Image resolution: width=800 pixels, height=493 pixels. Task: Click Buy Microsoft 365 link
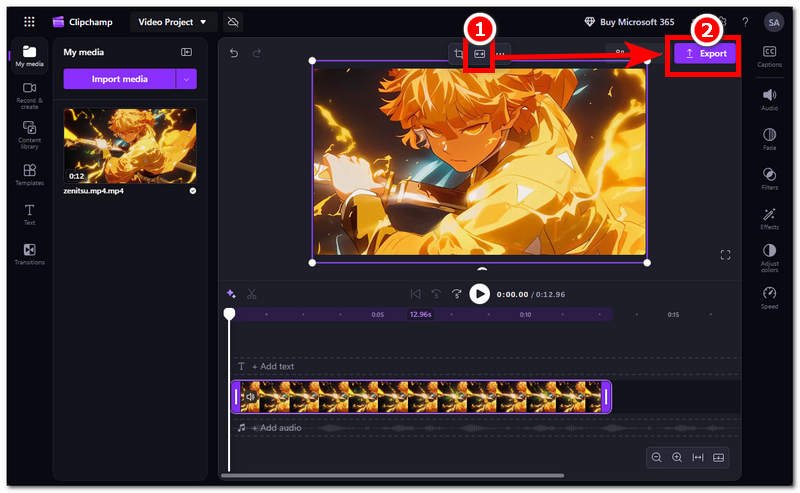point(629,22)
